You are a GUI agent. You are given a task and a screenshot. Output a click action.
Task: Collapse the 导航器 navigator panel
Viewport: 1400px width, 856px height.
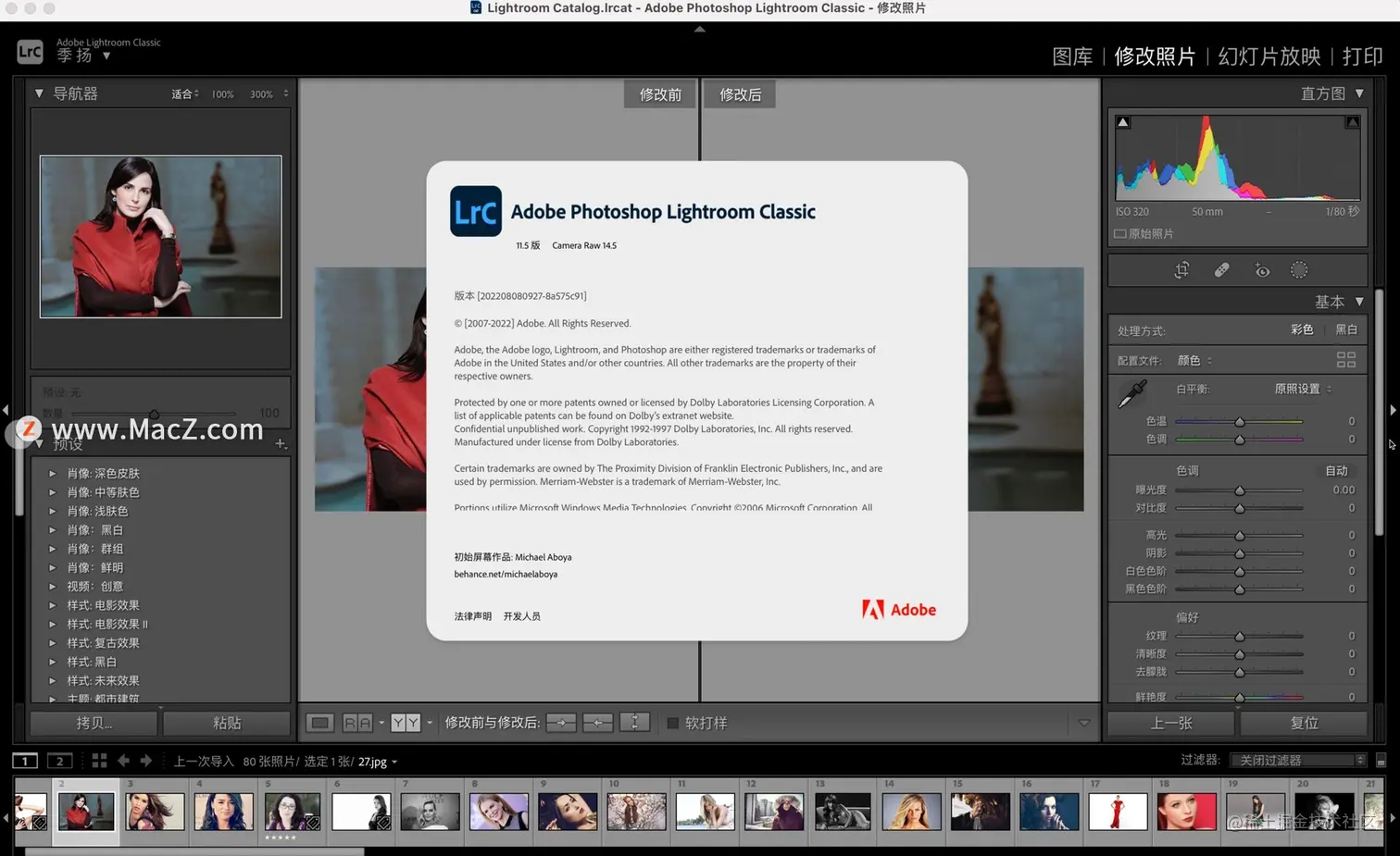[39, 93]
